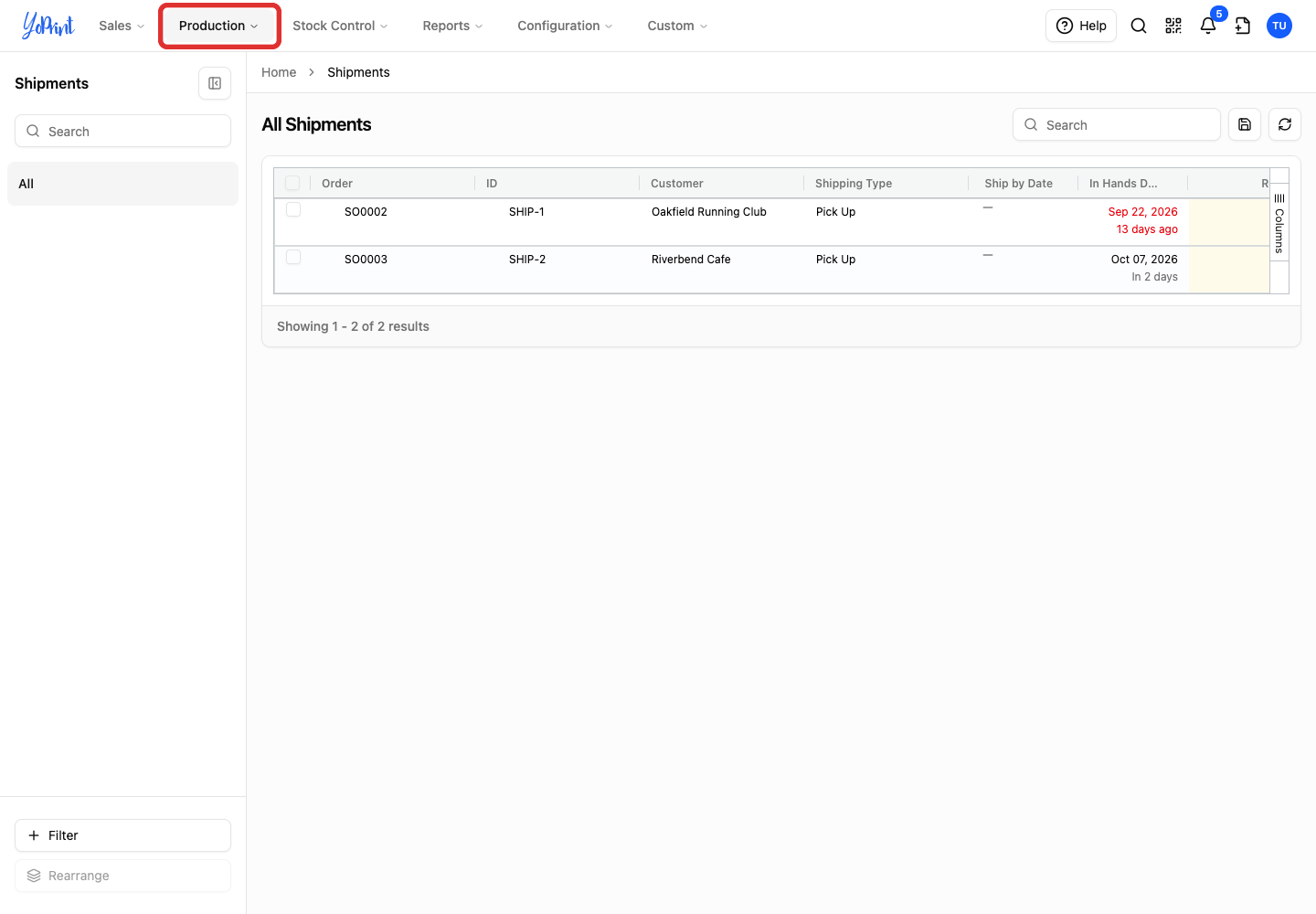Click the Rearrange button
The width and height of the screenshot is (1316, 914).
point(122,876)
